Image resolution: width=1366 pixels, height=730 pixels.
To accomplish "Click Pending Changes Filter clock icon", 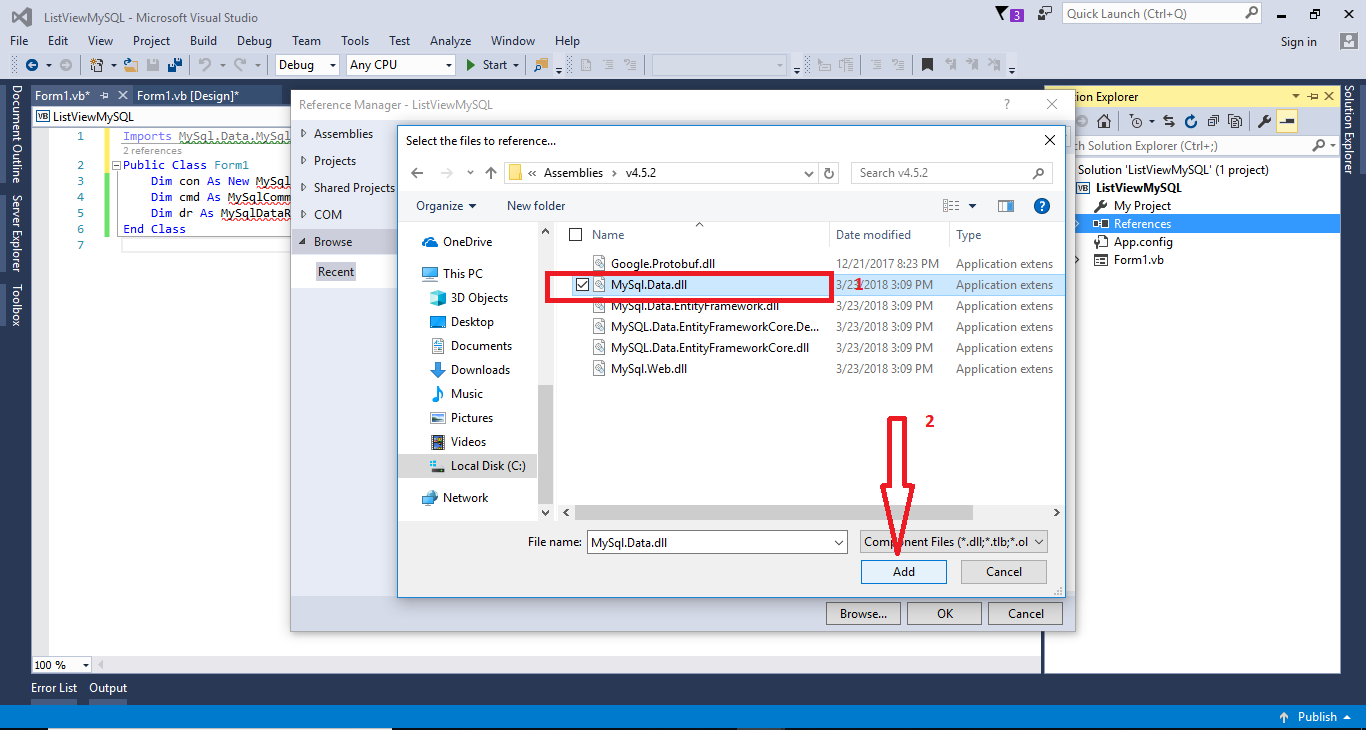I will pos(1136,121).
